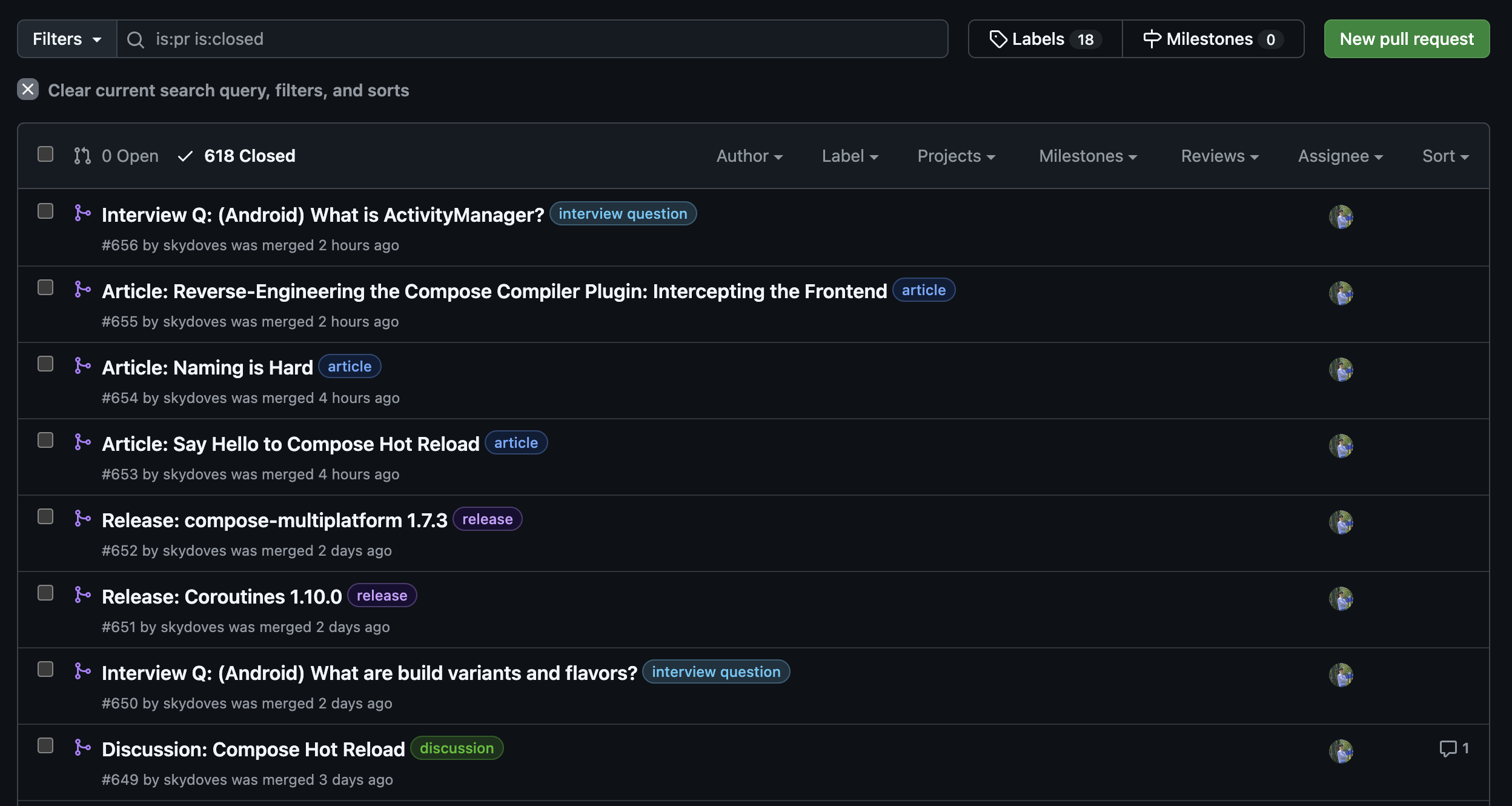Viewport: 1512px width, 806px height.
Task: Open assignee avatar on PR #651
Action: (x=1341, y=598)
